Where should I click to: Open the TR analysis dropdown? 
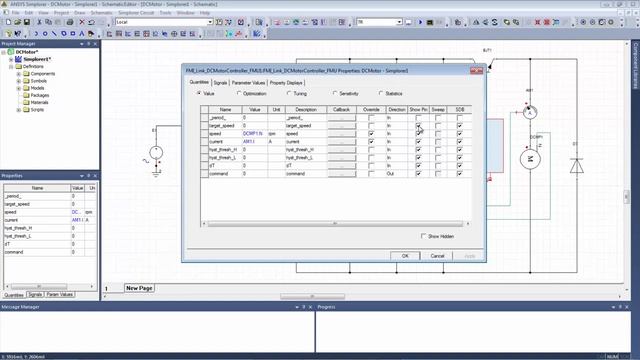tap(399, 22)
